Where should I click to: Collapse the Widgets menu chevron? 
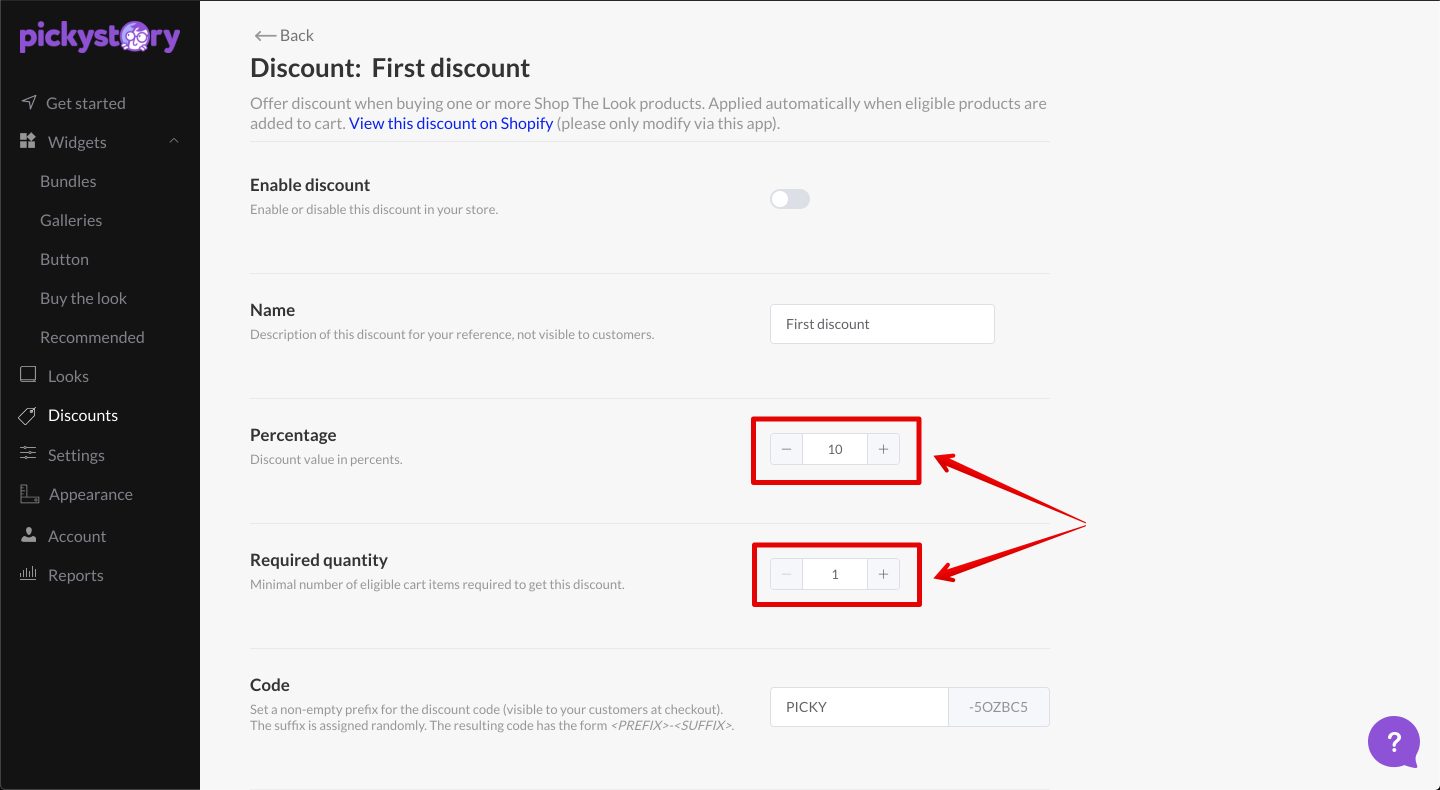coord(174,141)
